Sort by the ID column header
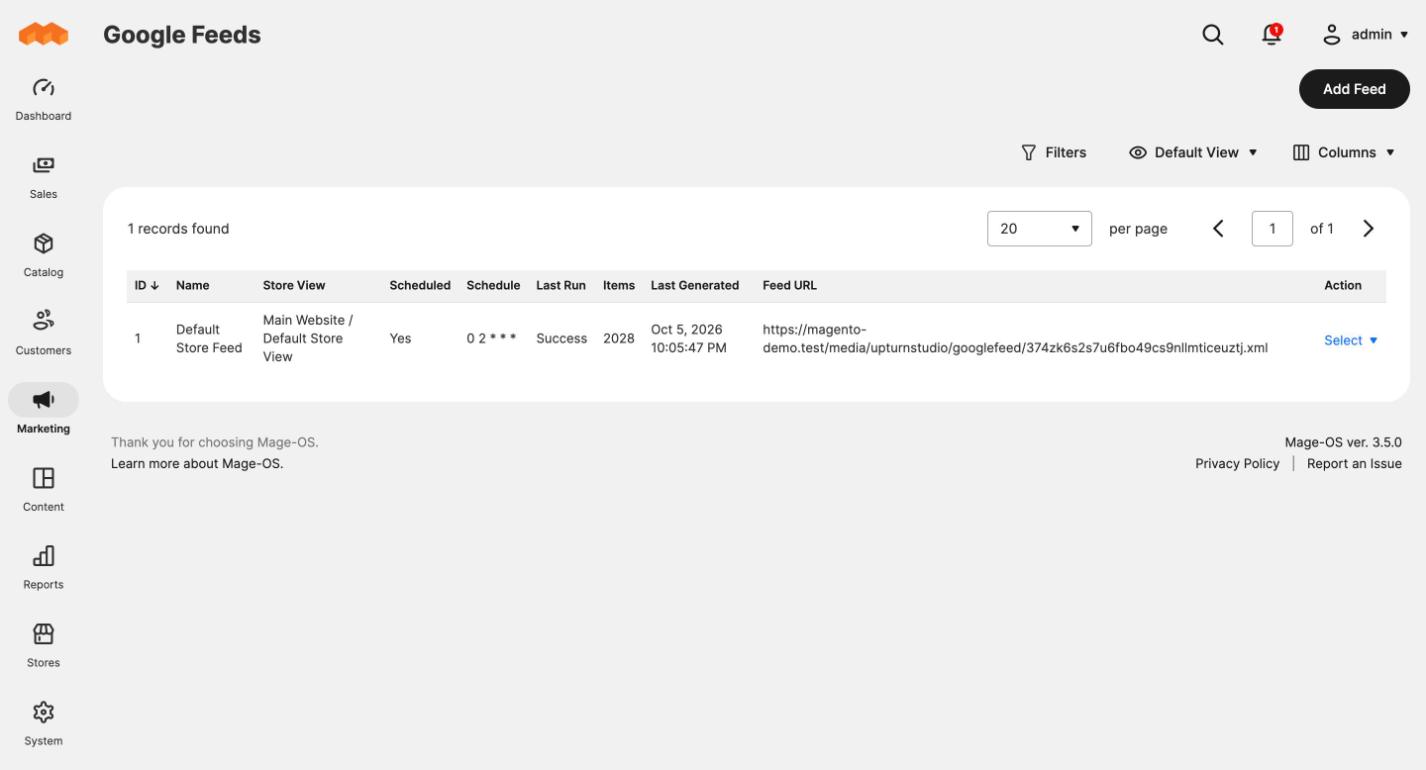Viewport: 1426px width, 770px height. 147,285
